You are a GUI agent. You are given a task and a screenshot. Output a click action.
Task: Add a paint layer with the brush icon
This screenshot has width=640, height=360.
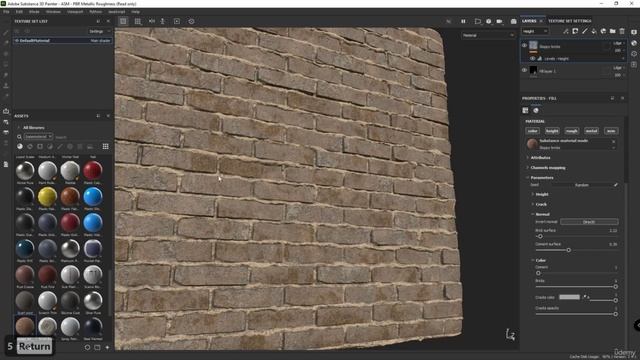[585, 31]
